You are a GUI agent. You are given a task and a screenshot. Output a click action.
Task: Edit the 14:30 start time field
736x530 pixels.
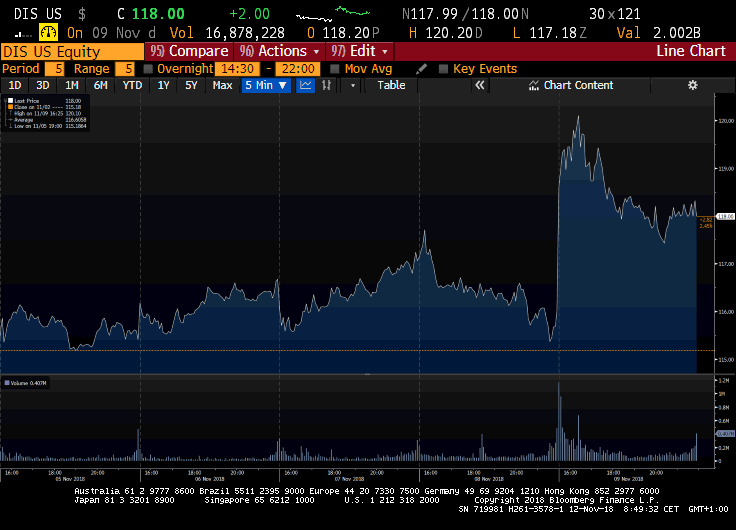[237, 69]
